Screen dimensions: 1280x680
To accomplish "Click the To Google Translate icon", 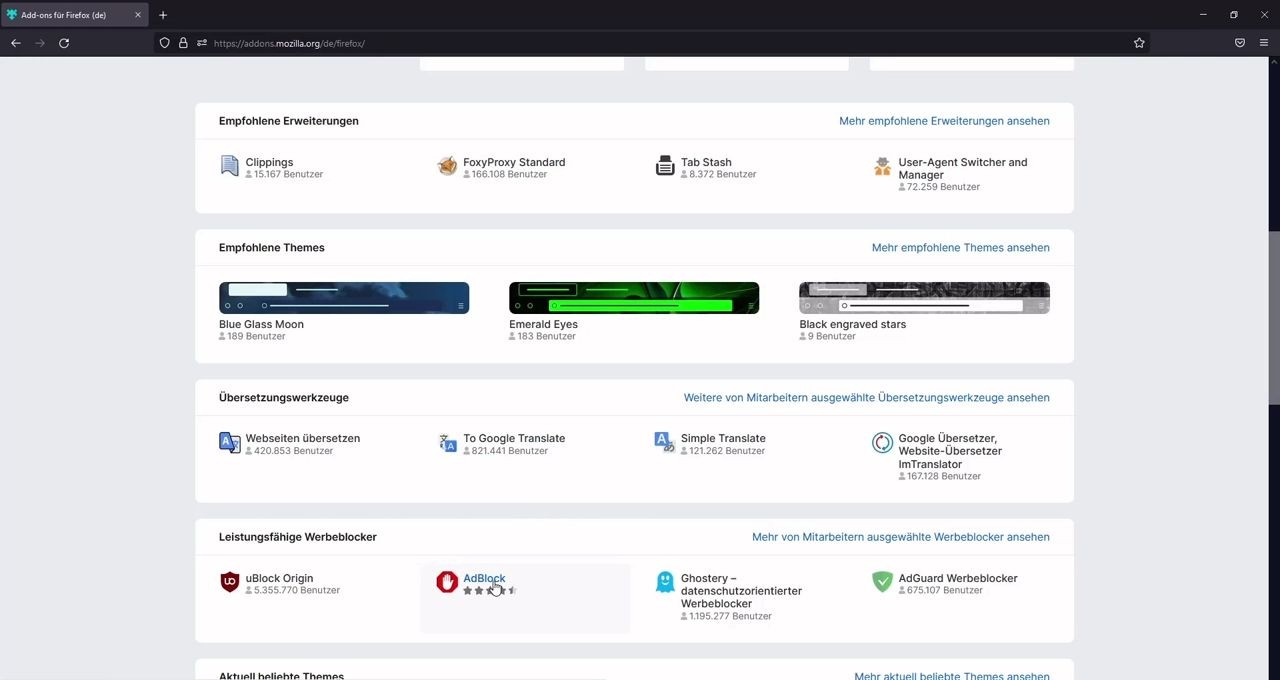I will [x=448, y=442].
